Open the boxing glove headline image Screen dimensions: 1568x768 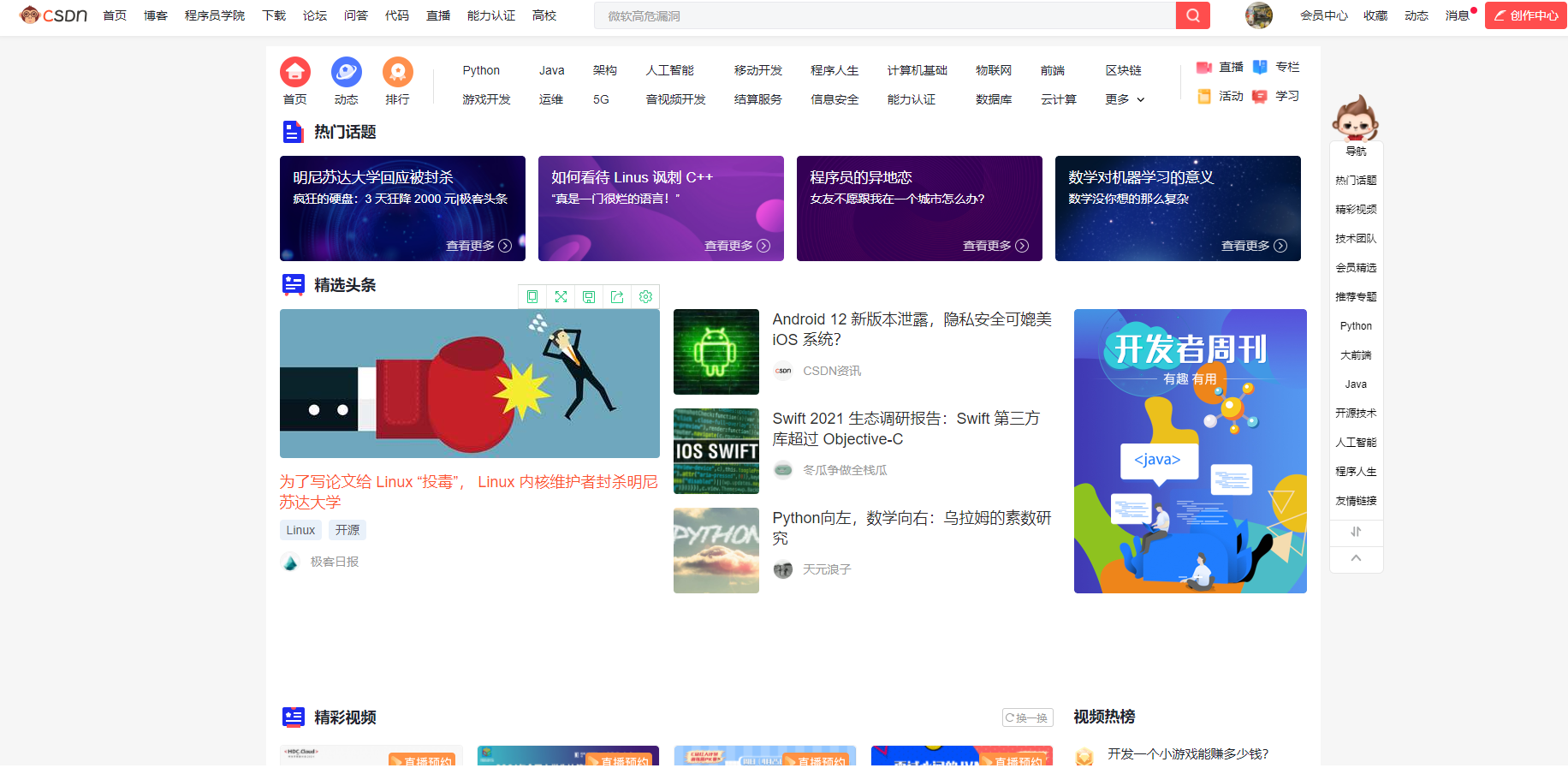[x=470, y=384]
